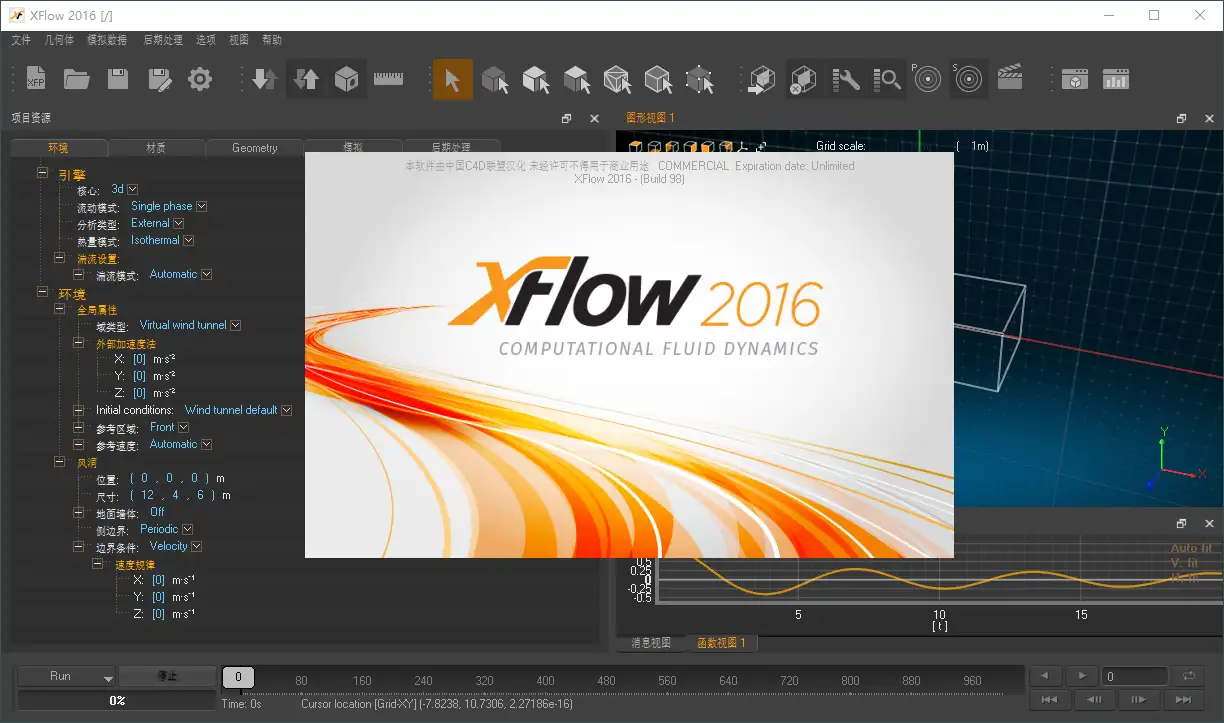Save the project with the floppy disk icon
This screenshot has height=723, width=1224.
(118, 79)
